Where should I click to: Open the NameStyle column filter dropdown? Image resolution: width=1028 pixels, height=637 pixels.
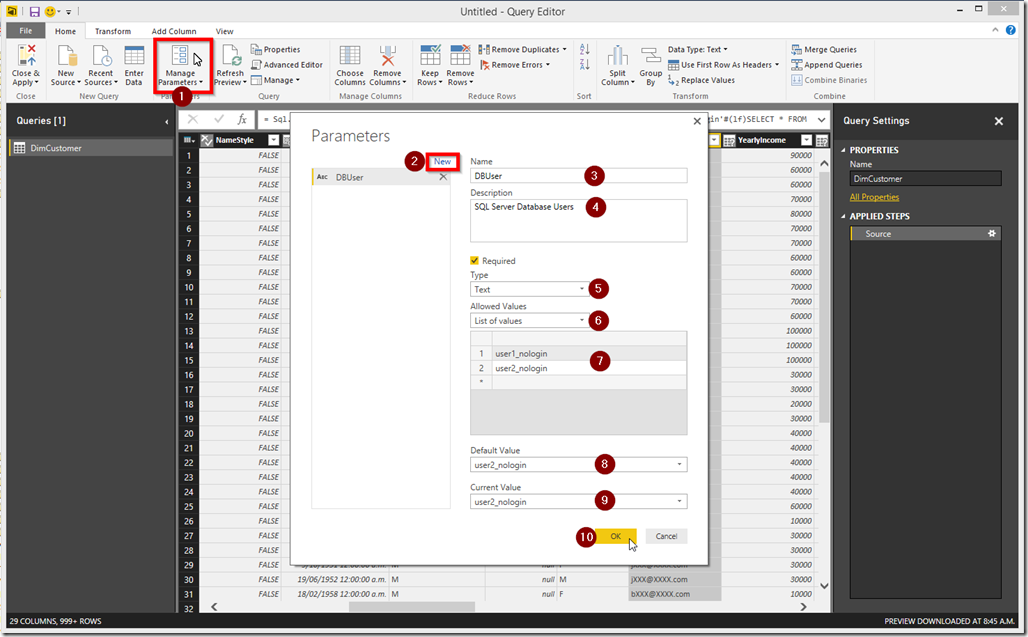pyautogui.click(x=273, y=140)
